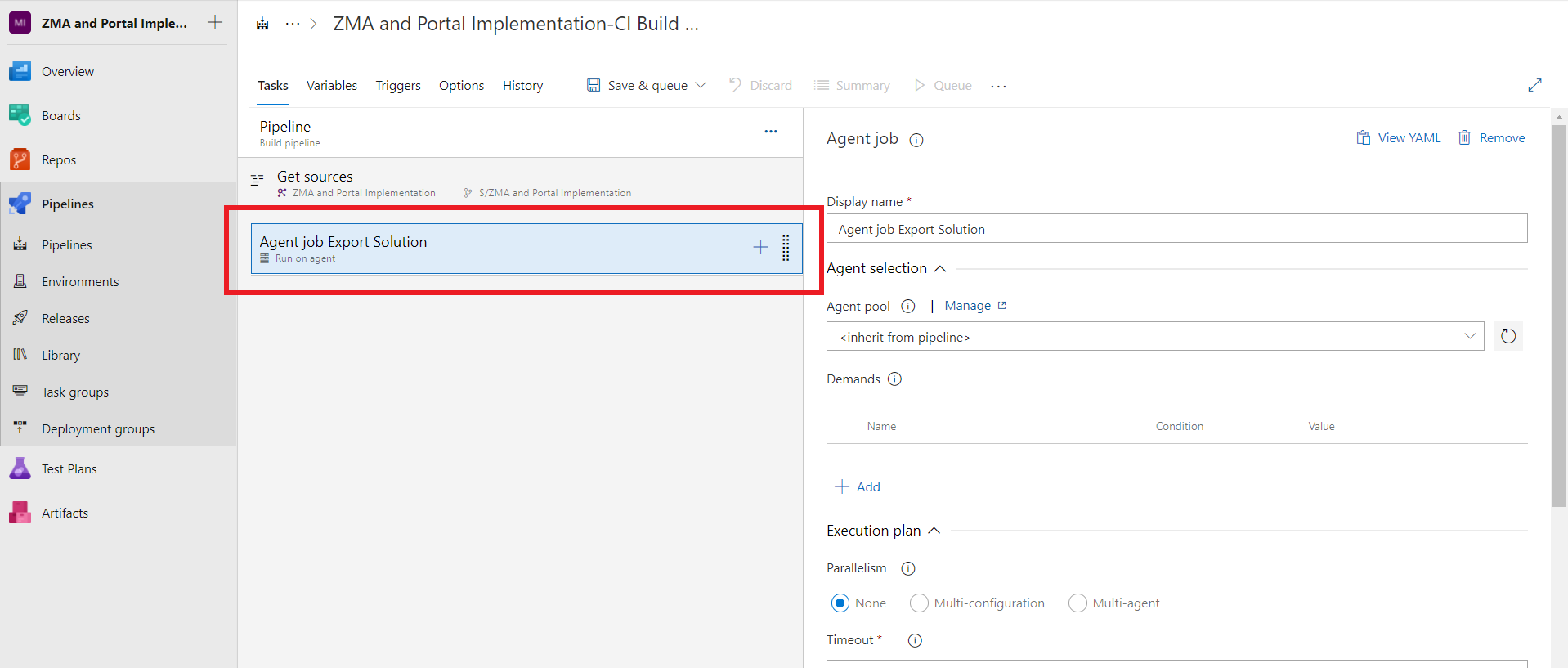Toggle full screen with the expand arrows icon
This screenshot has width=1568, height=668.
(x=1534, y=85)
